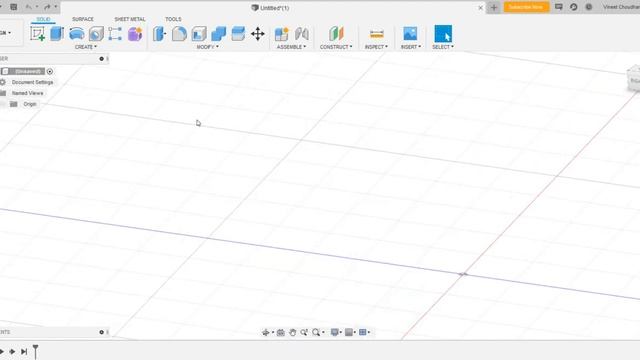640x360 pixels.
Task: Switch to the TOOLS tab
Action: click(173, 19)
